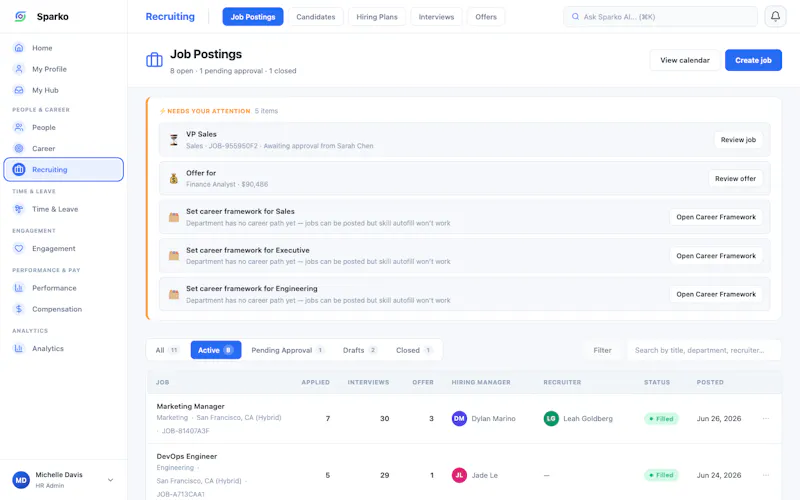Open Career Framework for Sales
This screenshot has width=800, height=500.
(x=716, y=217)
